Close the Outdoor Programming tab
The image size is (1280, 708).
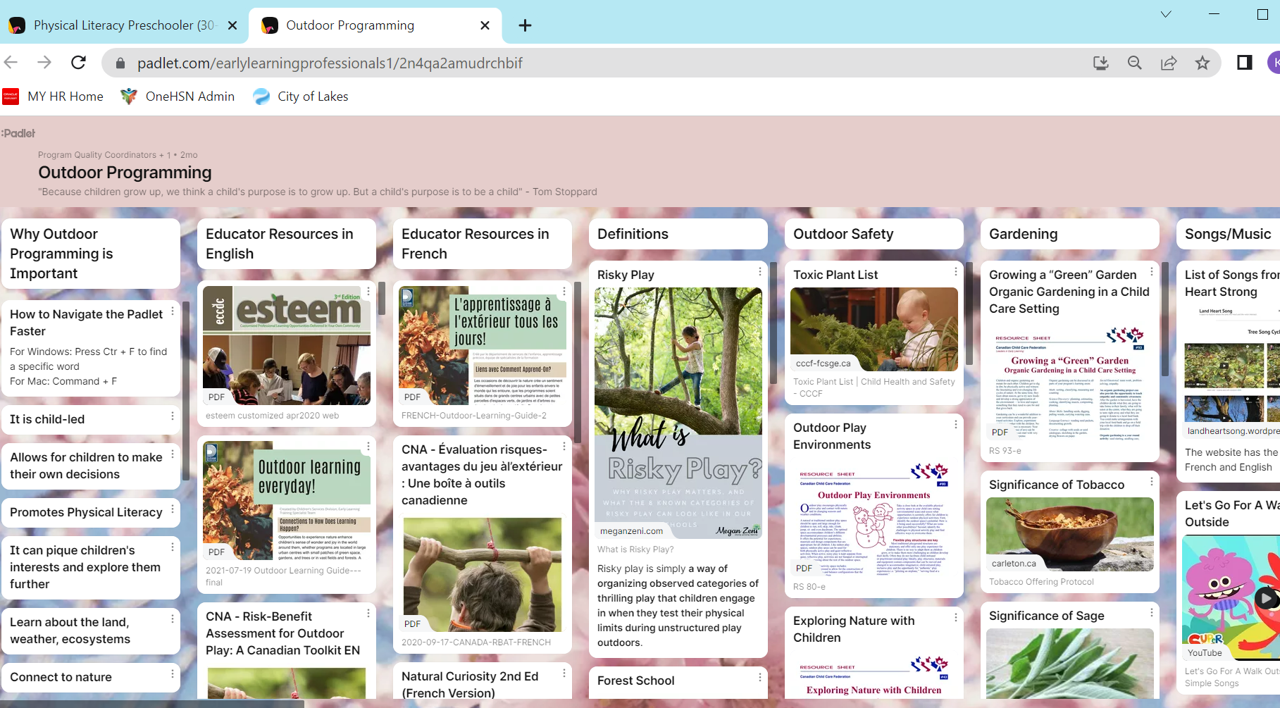point(485,26)
